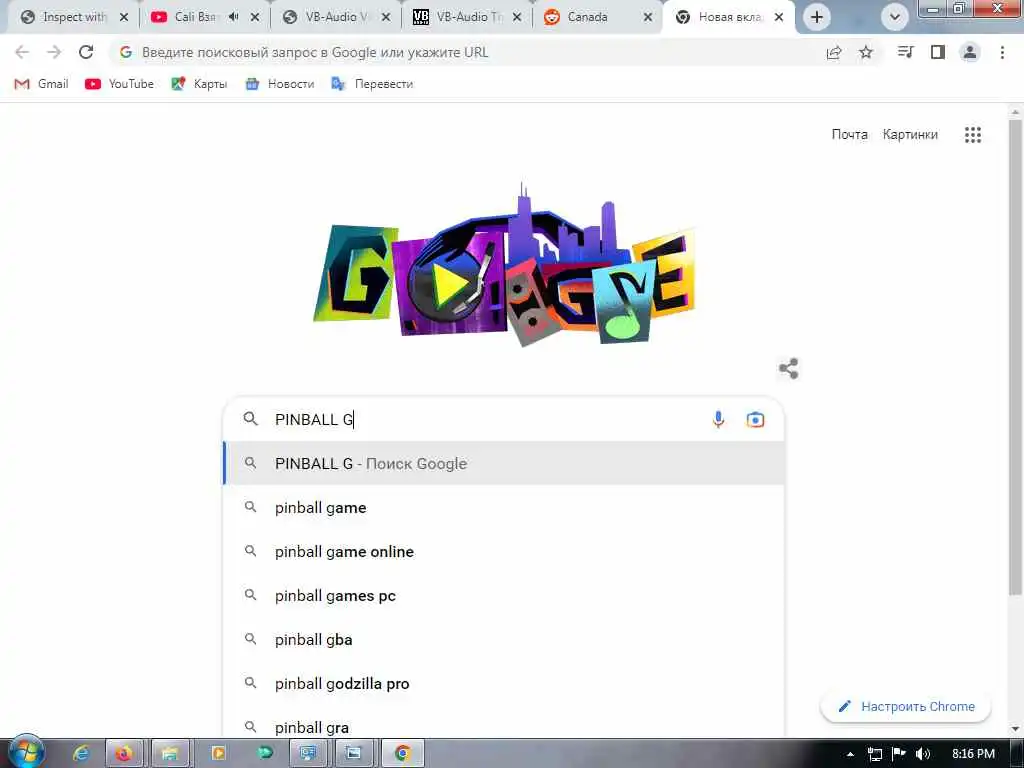Click the Chrome icon in taskbar
1024x768 pixels.
402,753
